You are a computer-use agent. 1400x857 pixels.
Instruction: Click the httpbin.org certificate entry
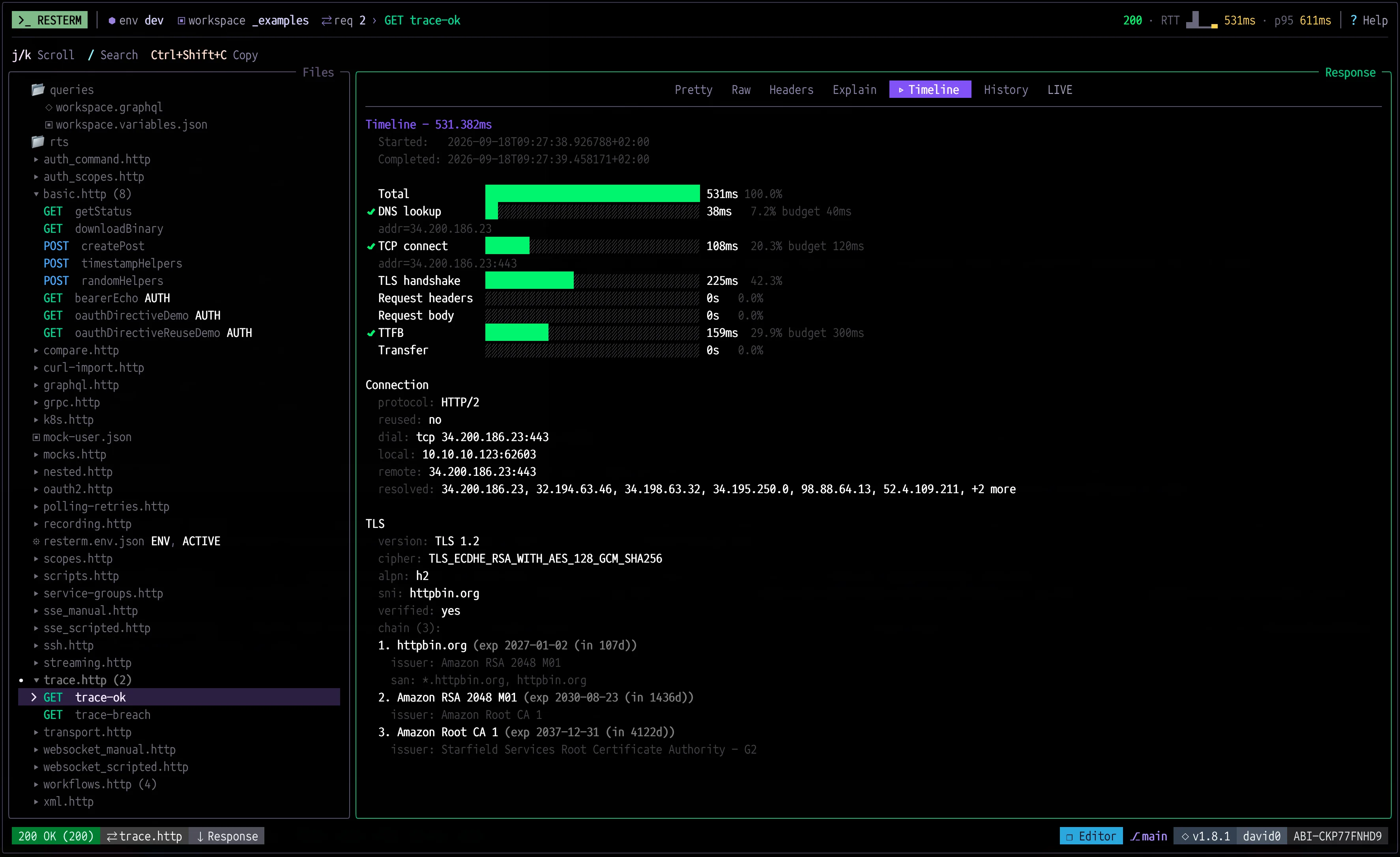click(507, 646)
